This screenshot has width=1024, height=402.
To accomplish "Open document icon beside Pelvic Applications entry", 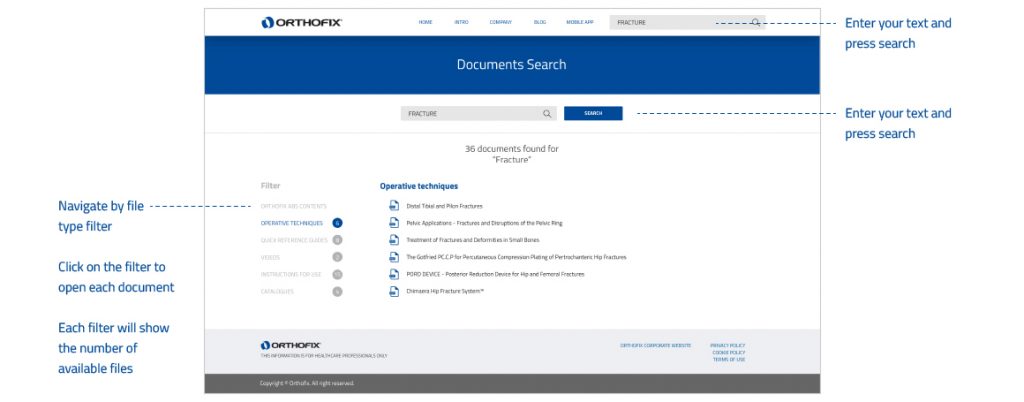I will (394, 223).
